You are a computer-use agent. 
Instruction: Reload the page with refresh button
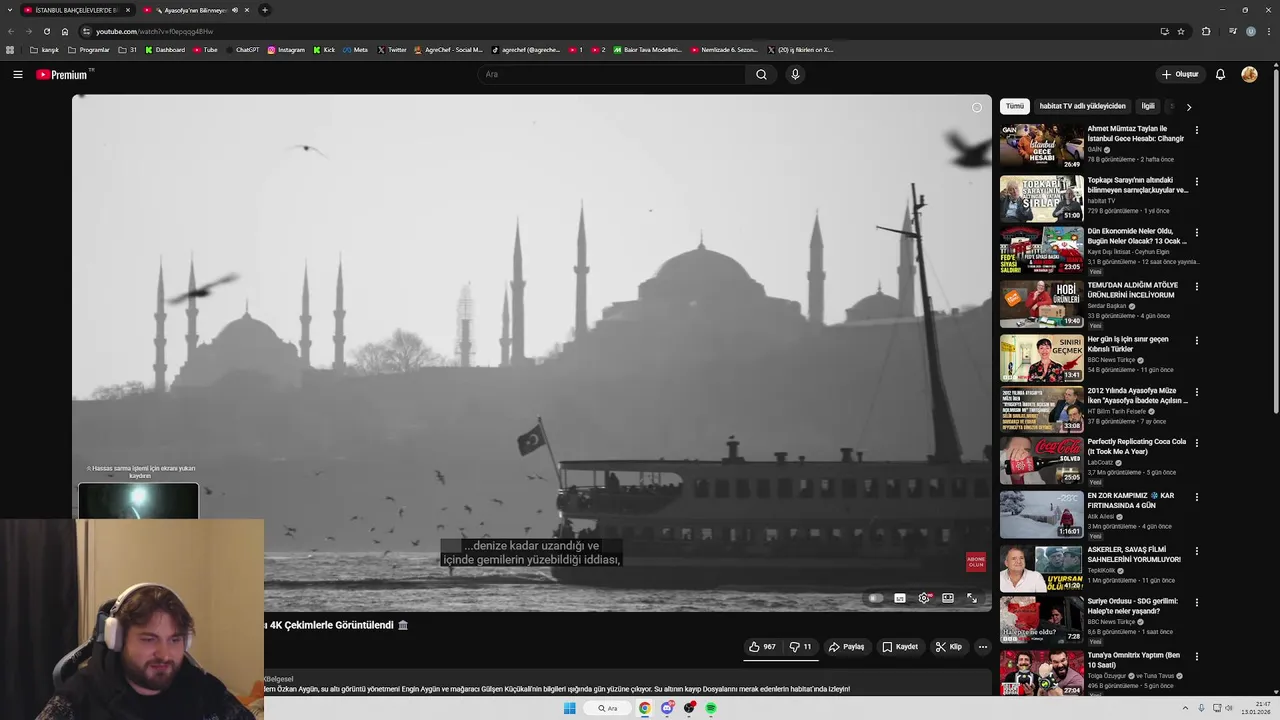click(x=46, y=31)
